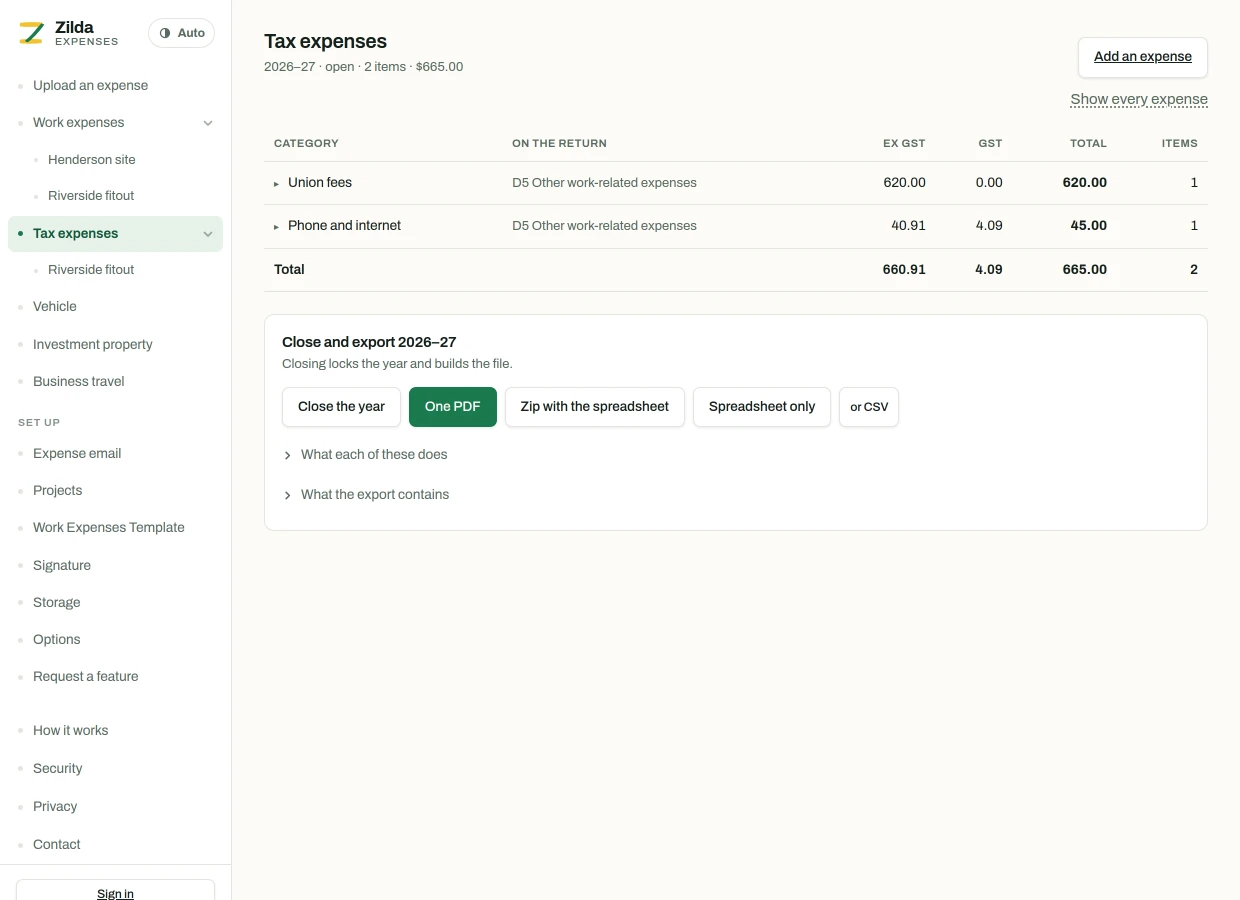1240x900 pixels.
Task: Click the Zilda logo icon
Action: (31, 33)
